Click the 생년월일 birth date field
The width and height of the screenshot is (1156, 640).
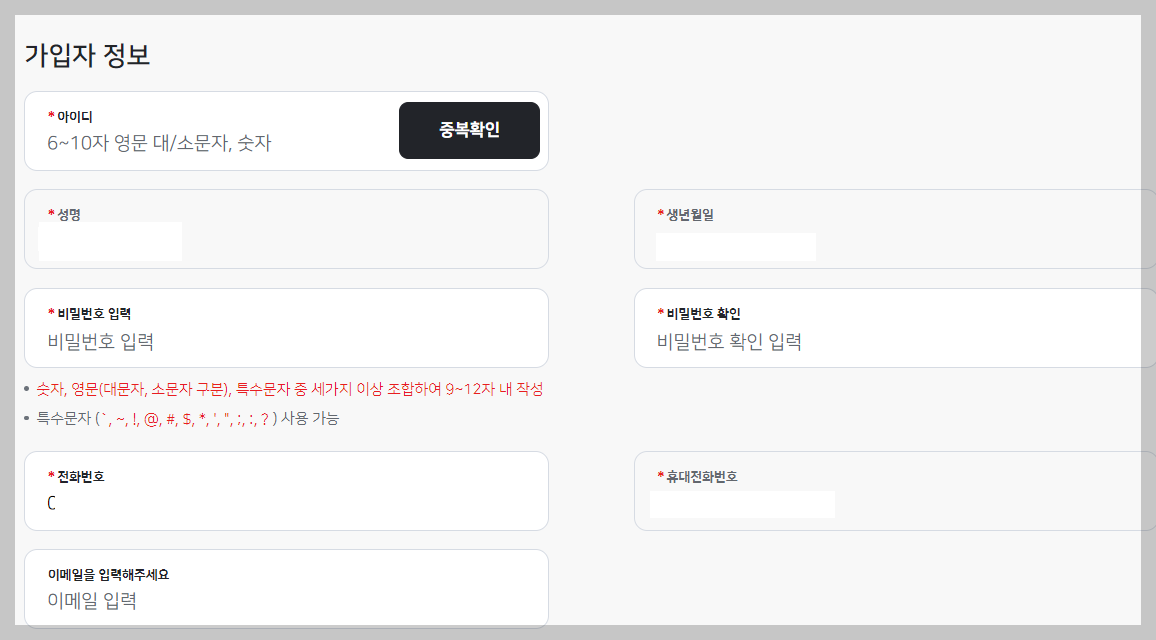736,246
